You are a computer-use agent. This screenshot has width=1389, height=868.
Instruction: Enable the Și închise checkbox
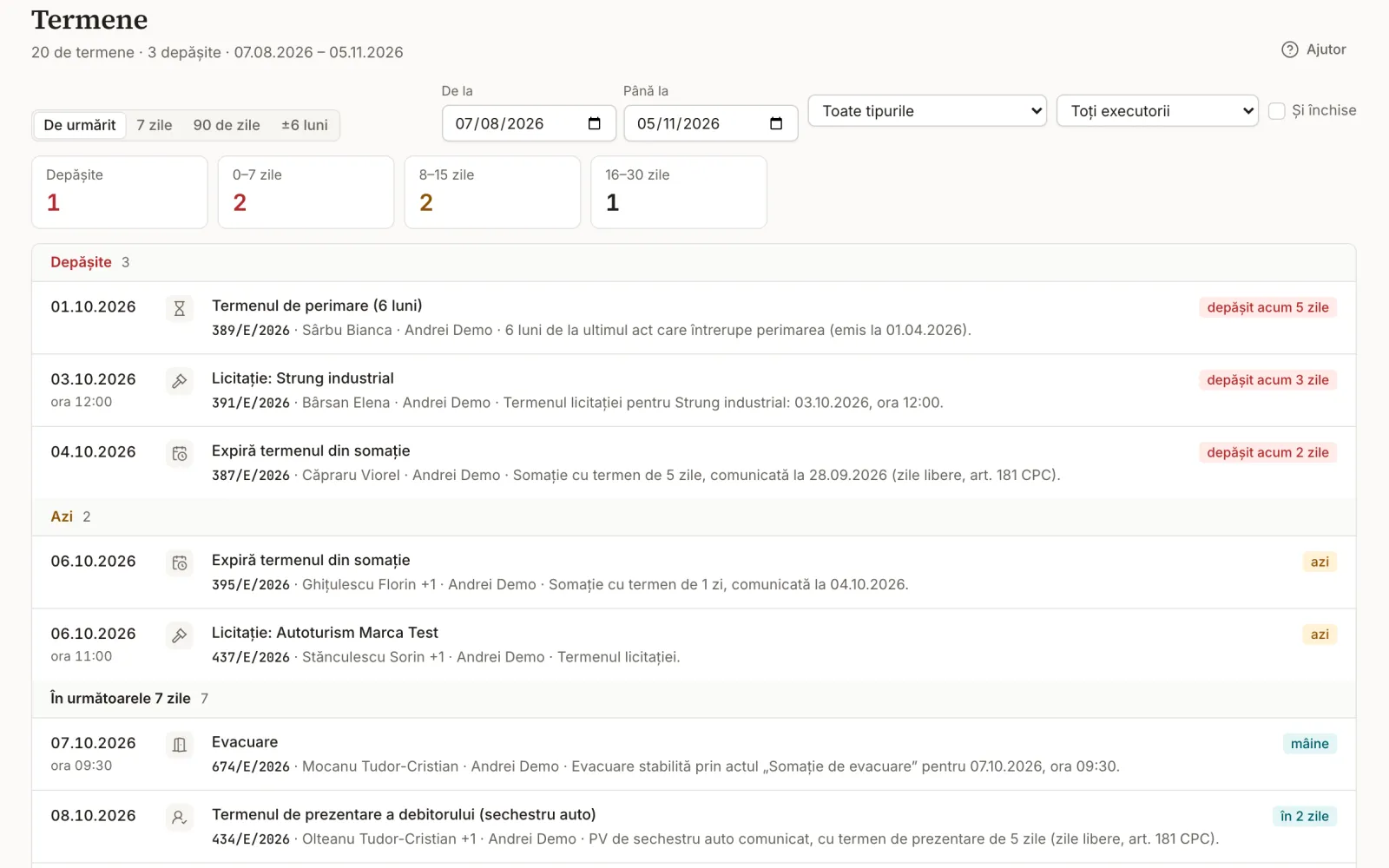[1277, 111]
